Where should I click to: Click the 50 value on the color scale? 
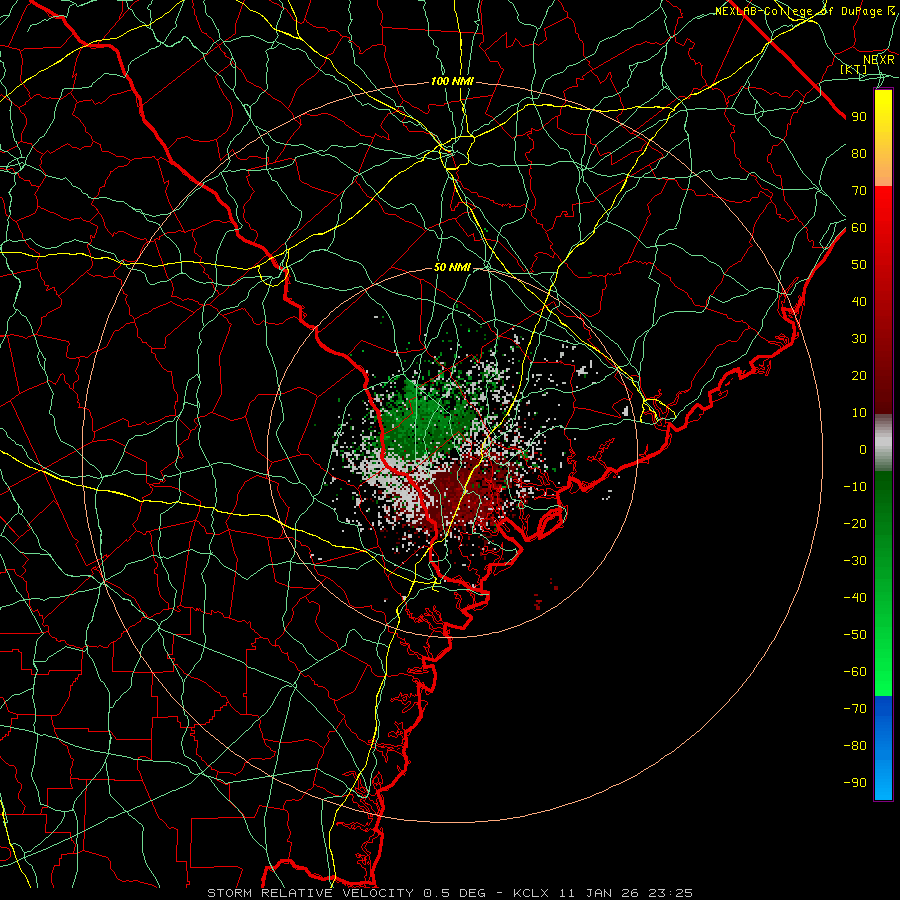(859, 265)
